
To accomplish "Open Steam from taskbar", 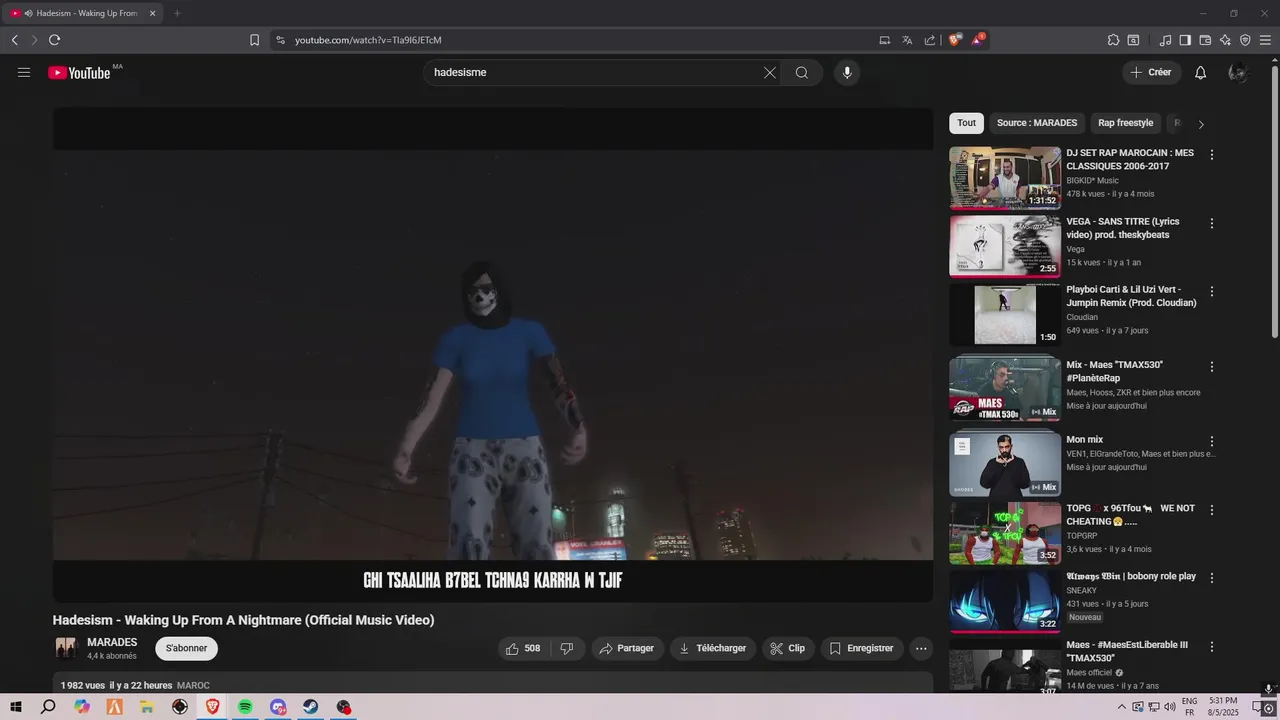I will [x=311, y=707].
